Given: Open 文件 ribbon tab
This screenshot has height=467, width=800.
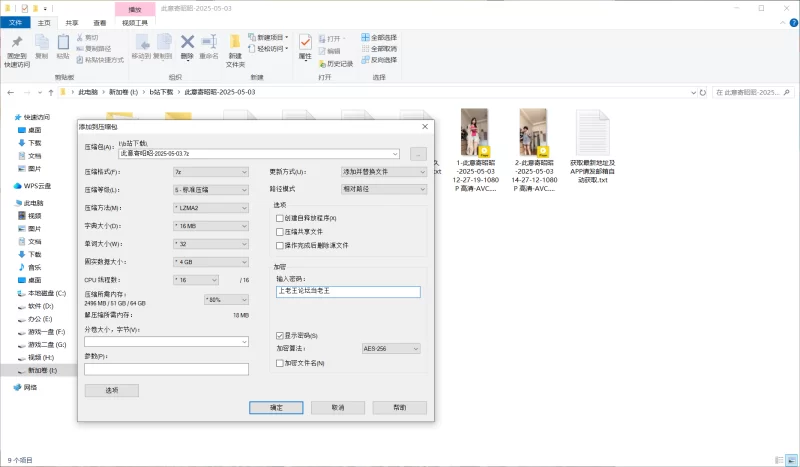Looking at the screenshot, I should [x=15, y=22].
